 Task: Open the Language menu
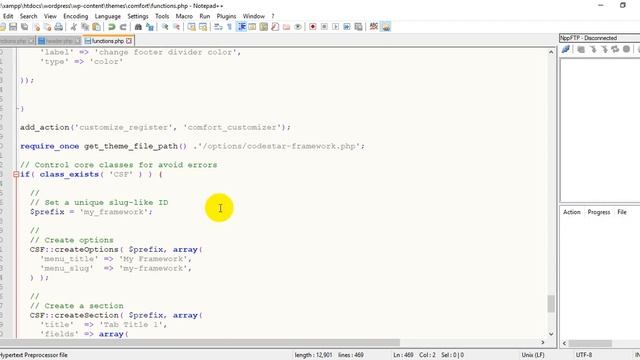[108, 16]
